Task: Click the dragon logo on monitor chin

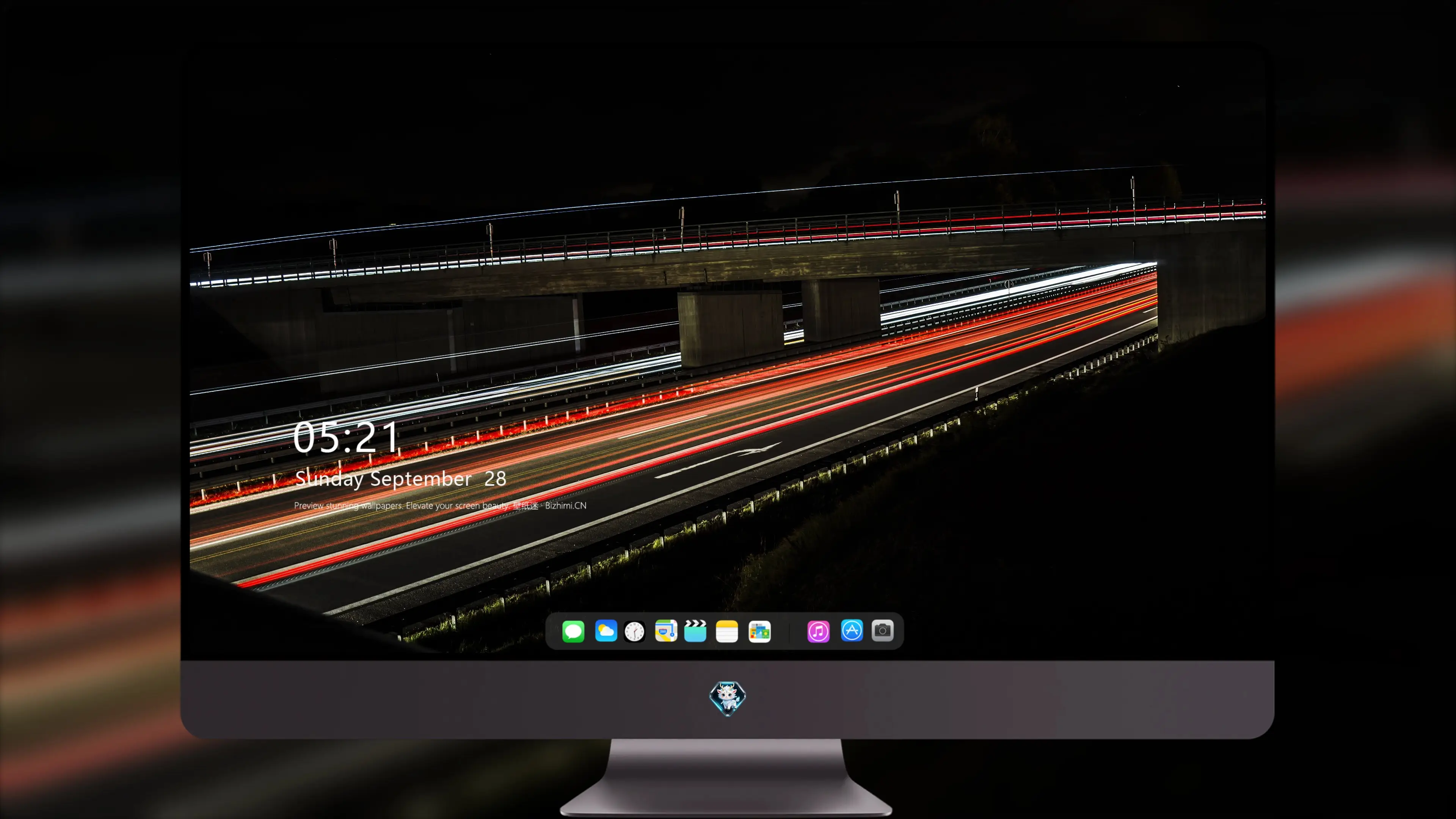Action: point(728,698)
